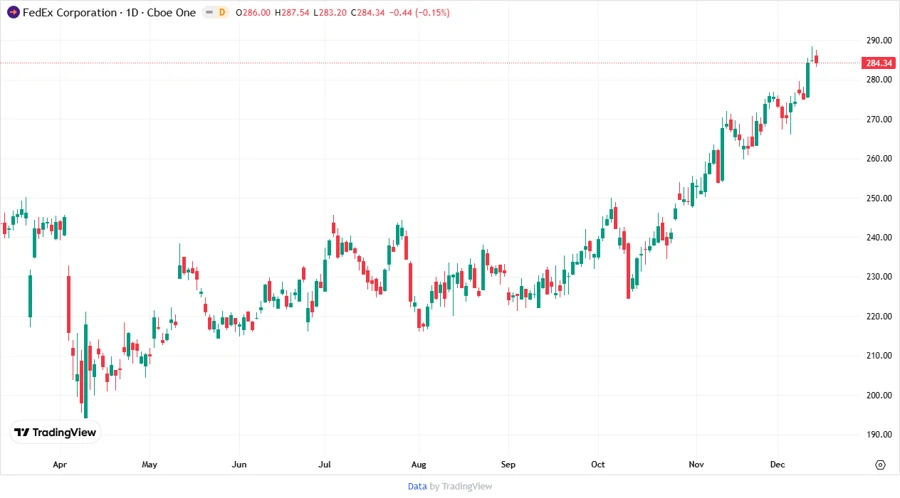Click the 270.00 price axis label

point(879,119)
